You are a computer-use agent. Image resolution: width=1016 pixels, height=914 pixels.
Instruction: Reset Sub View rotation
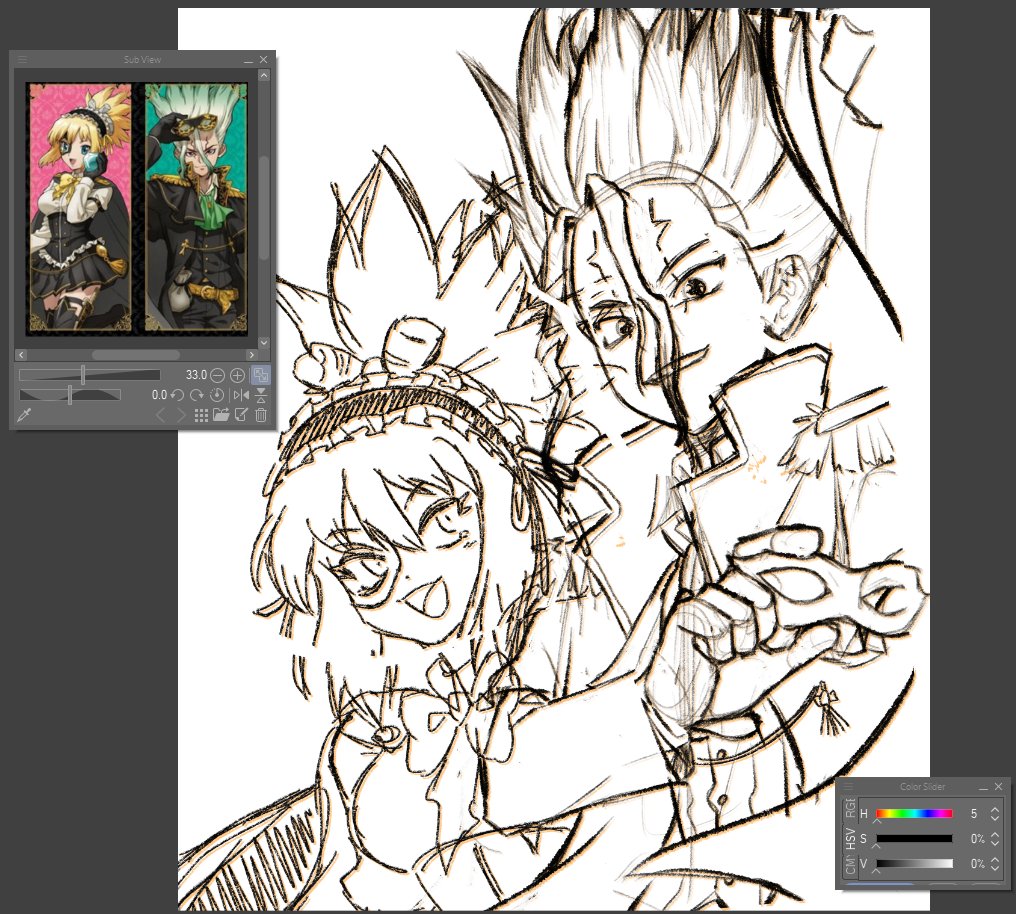[x=217, y=395]
